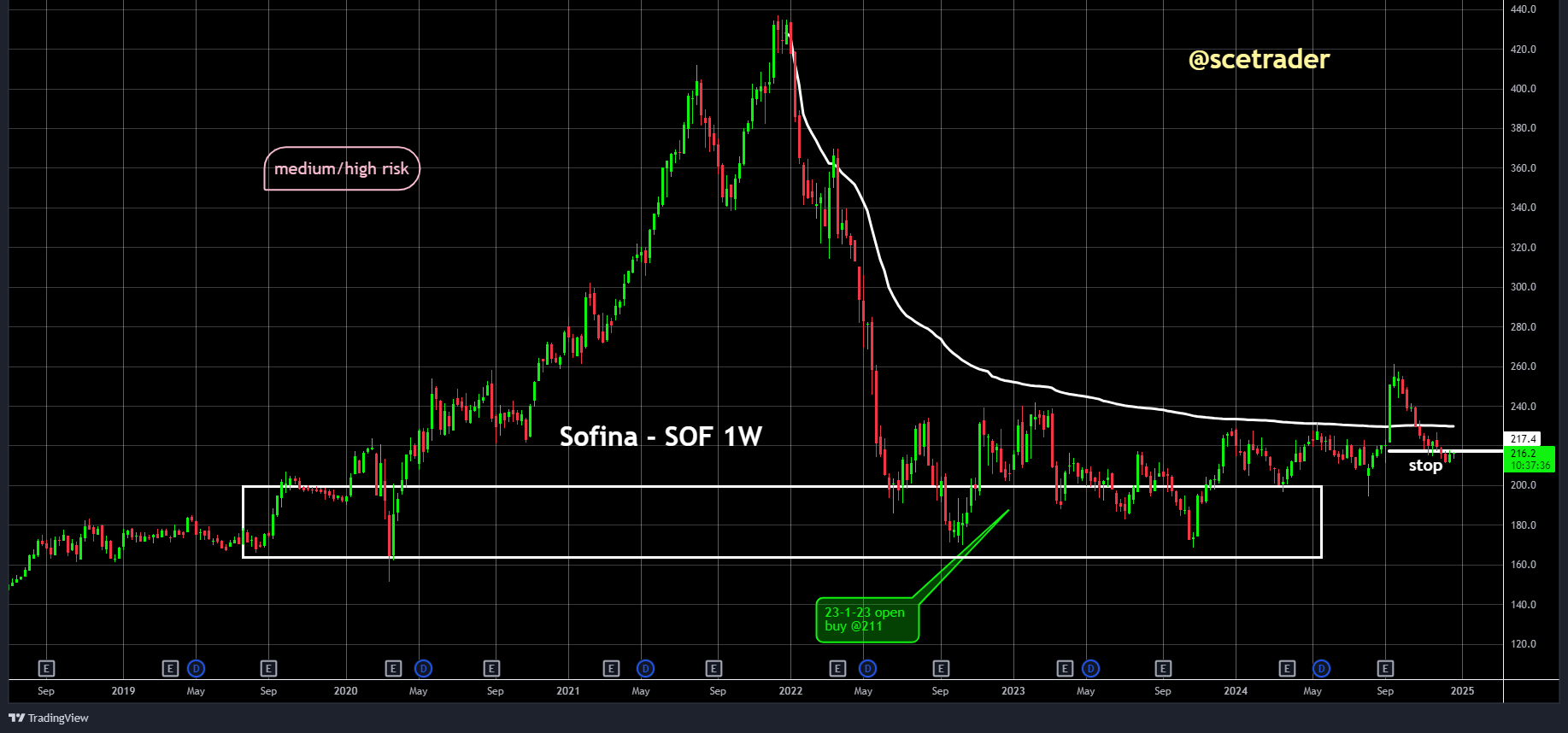The height and width of the screenshot is (733, 1568).
Task: Open the earnings E marker above Sep 2020
Action: tap(491, 668)
